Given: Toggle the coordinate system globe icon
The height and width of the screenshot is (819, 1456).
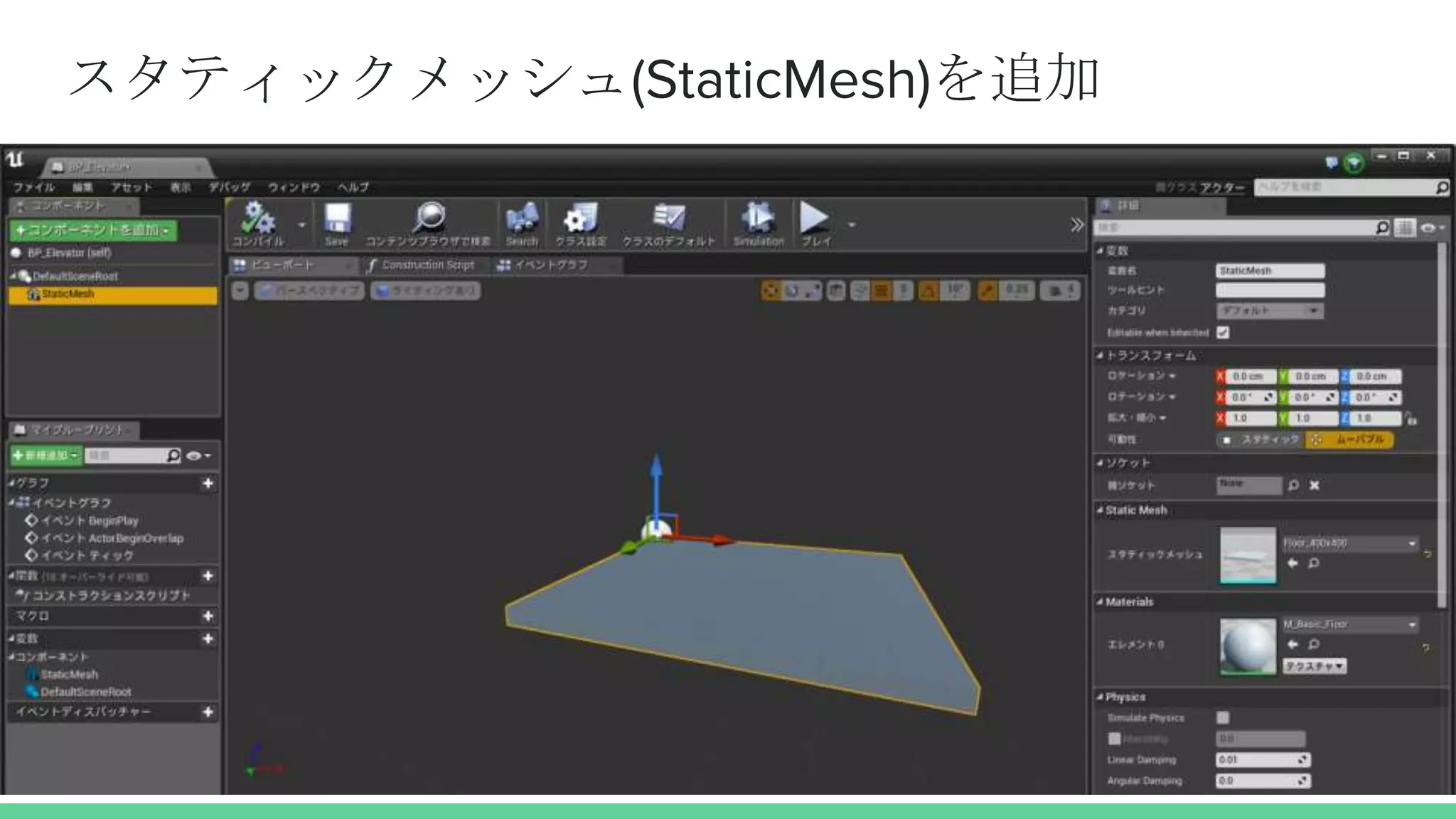Looking at the screenshot, I should (836, 291).
